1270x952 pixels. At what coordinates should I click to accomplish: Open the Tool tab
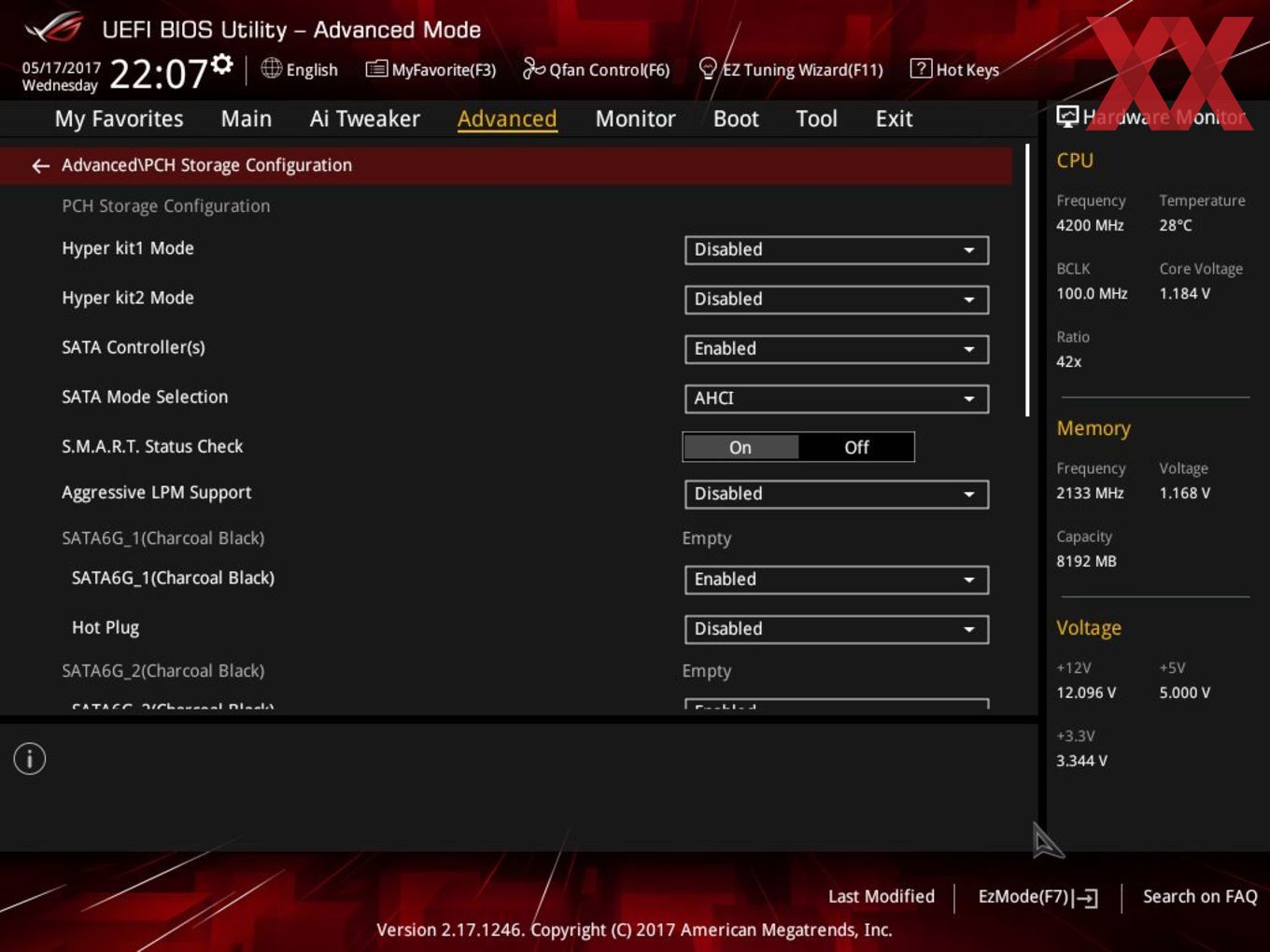(x=816, y=119)
